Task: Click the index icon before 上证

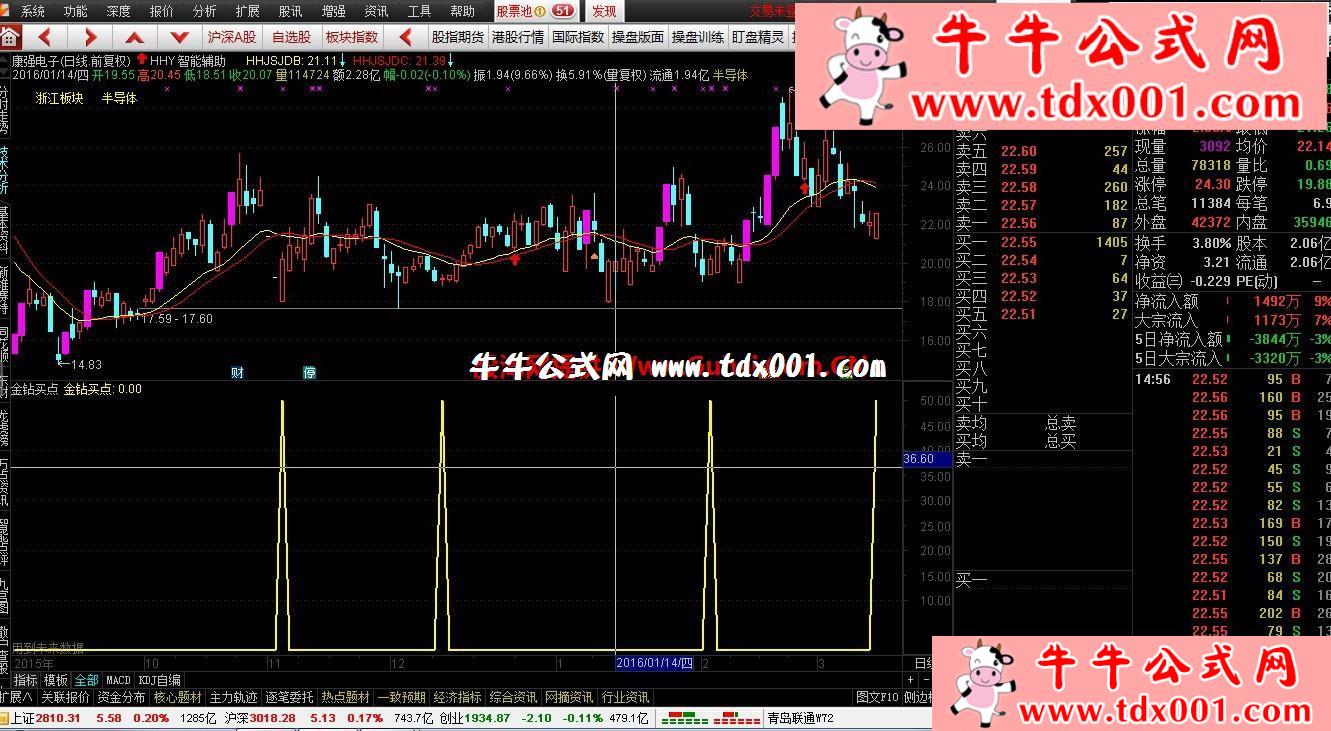Action: click(x=4, y=718)
